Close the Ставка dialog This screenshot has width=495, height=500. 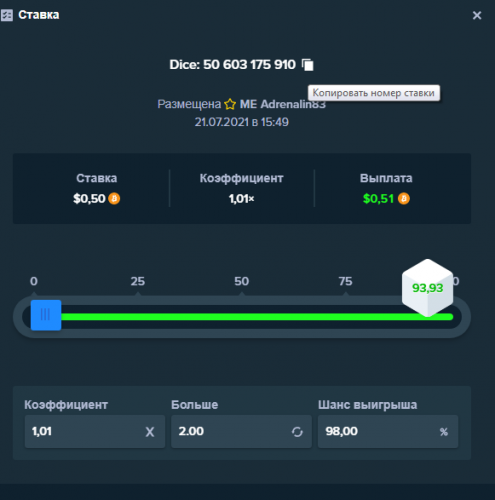coord(477,15)
